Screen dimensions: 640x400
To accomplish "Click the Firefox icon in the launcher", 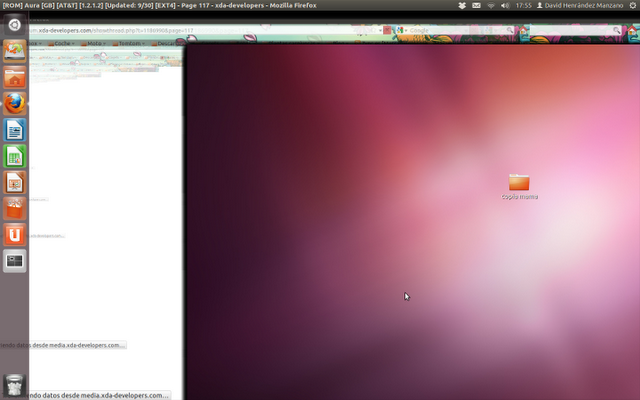I will (x=15, y=104).
